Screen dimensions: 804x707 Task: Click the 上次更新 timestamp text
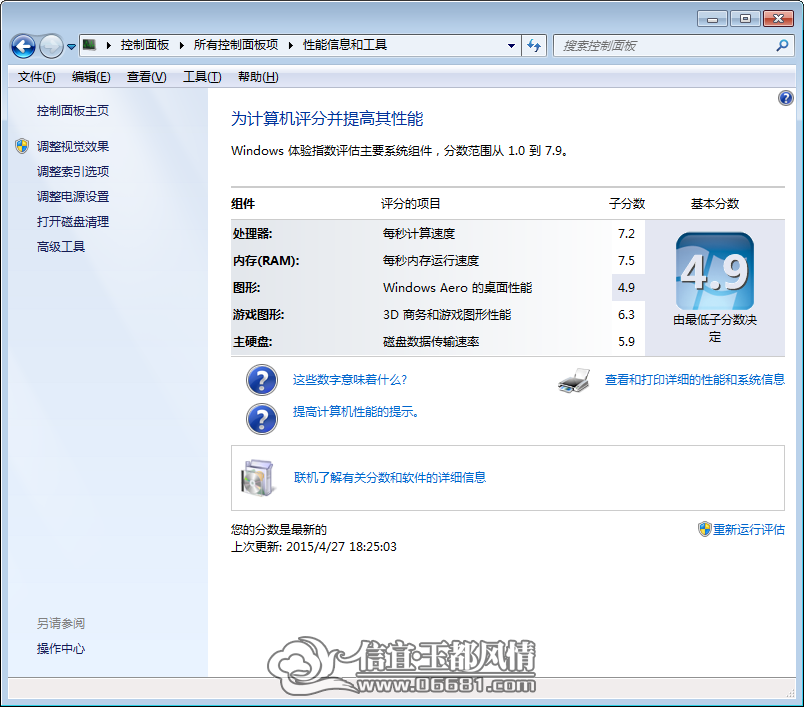coord(314,547)
